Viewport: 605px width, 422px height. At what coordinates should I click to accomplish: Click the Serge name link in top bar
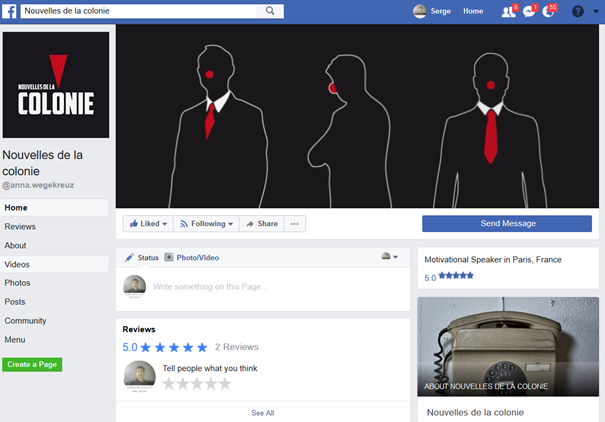point(441,11)
